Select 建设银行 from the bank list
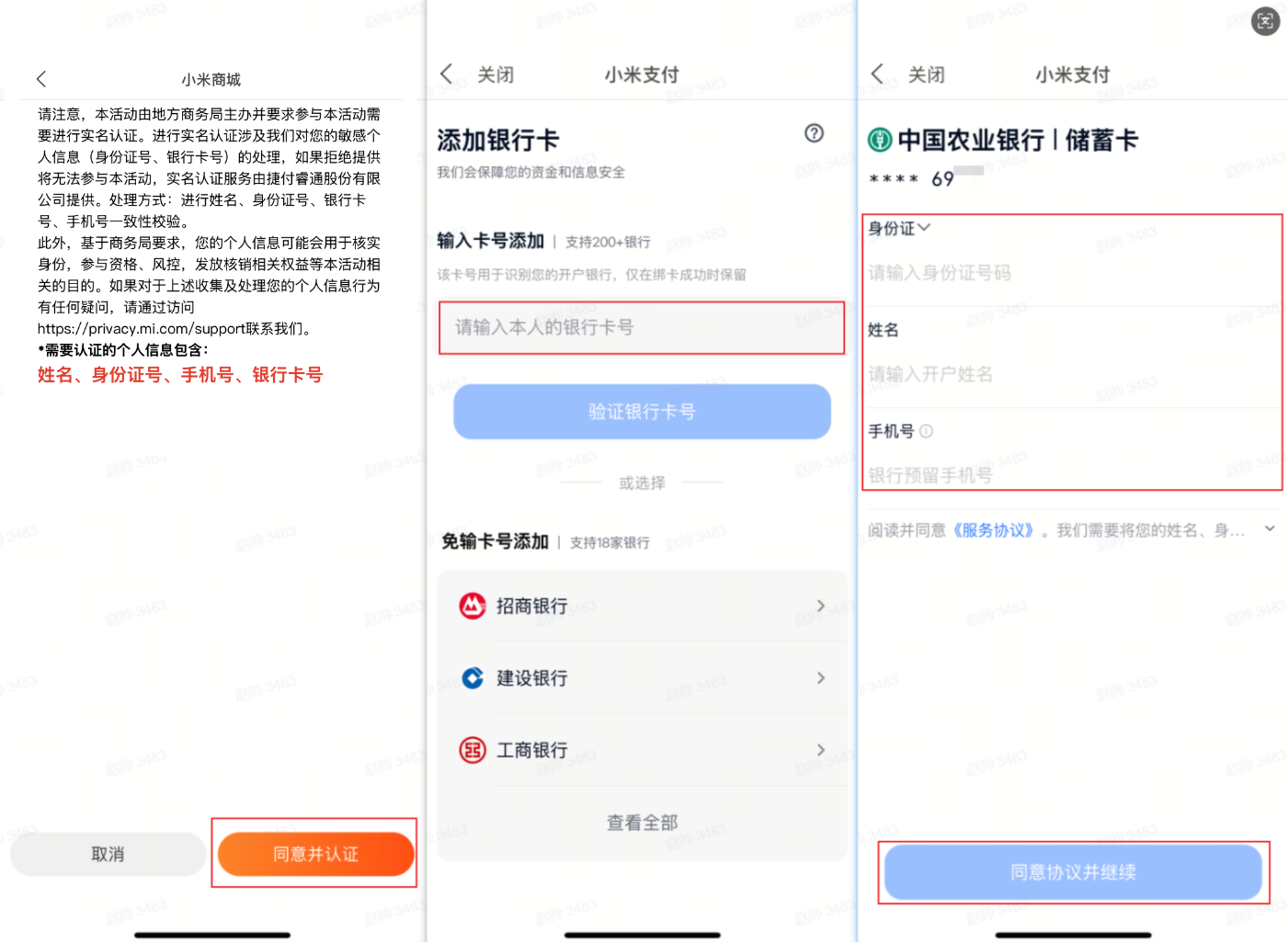Viewport: 1288px width, 942px height. [x=642, y=678]
